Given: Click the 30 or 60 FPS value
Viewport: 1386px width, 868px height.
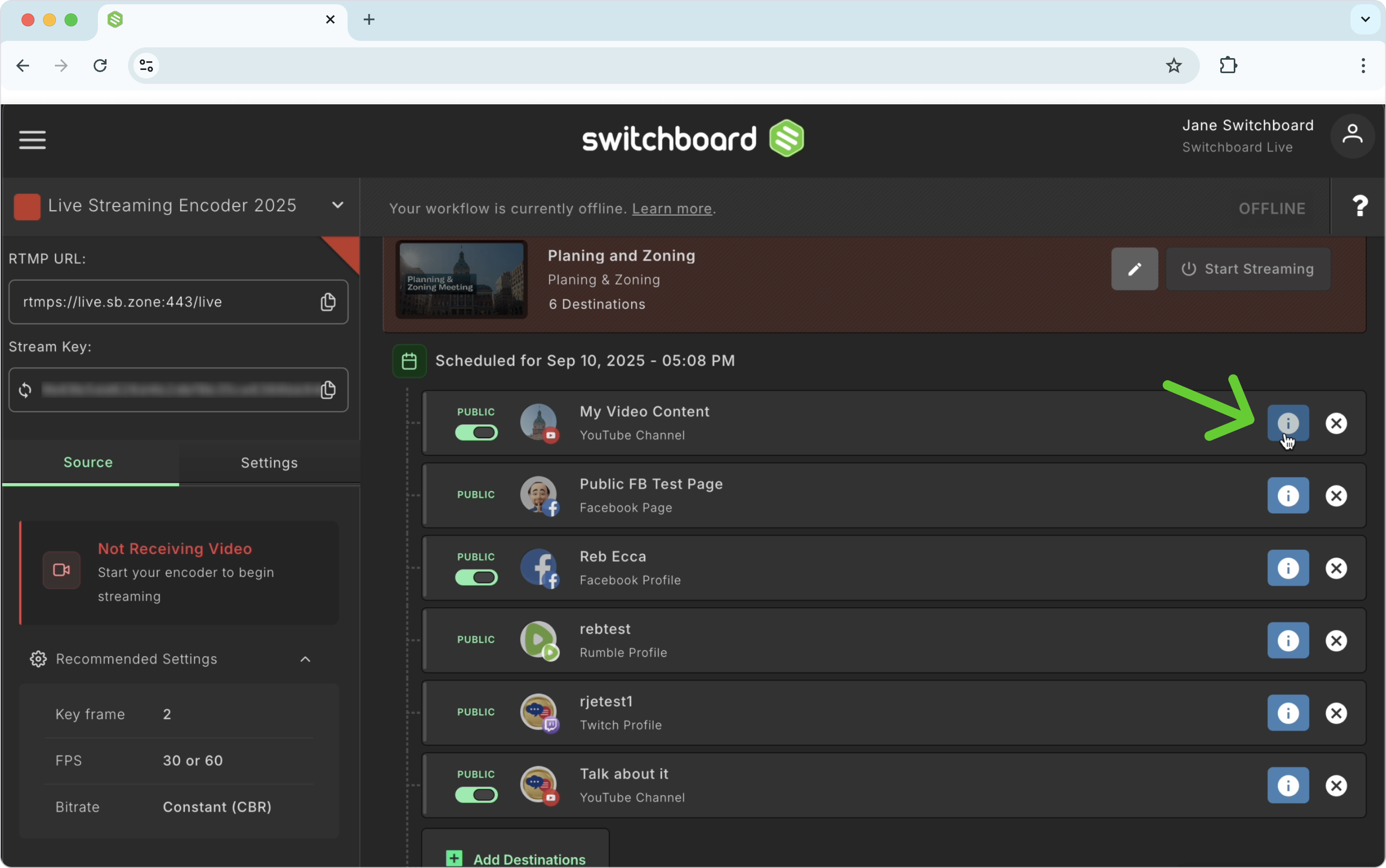Looking at the screenshot, I should click(193, 760).
